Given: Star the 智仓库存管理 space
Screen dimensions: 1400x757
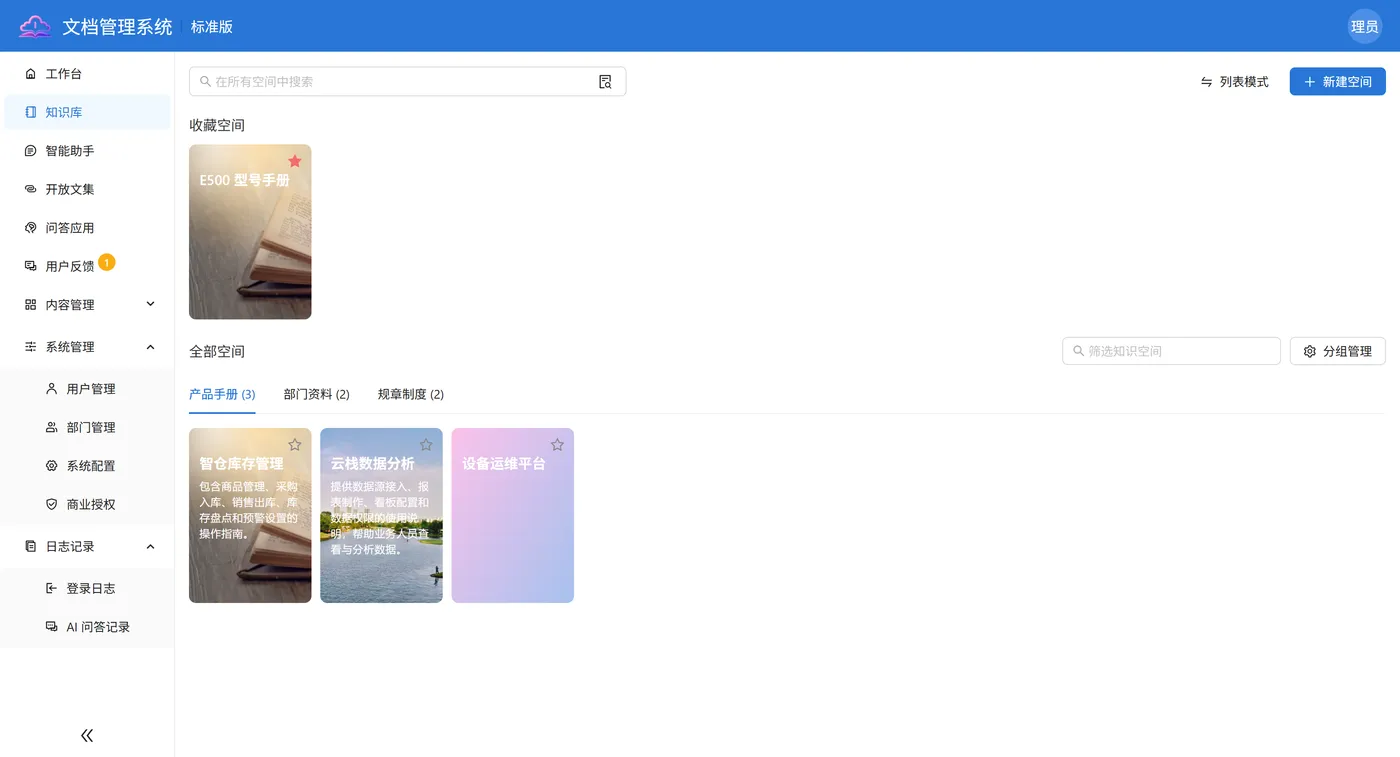Looking at the screenshot, I should coord(295,445).
